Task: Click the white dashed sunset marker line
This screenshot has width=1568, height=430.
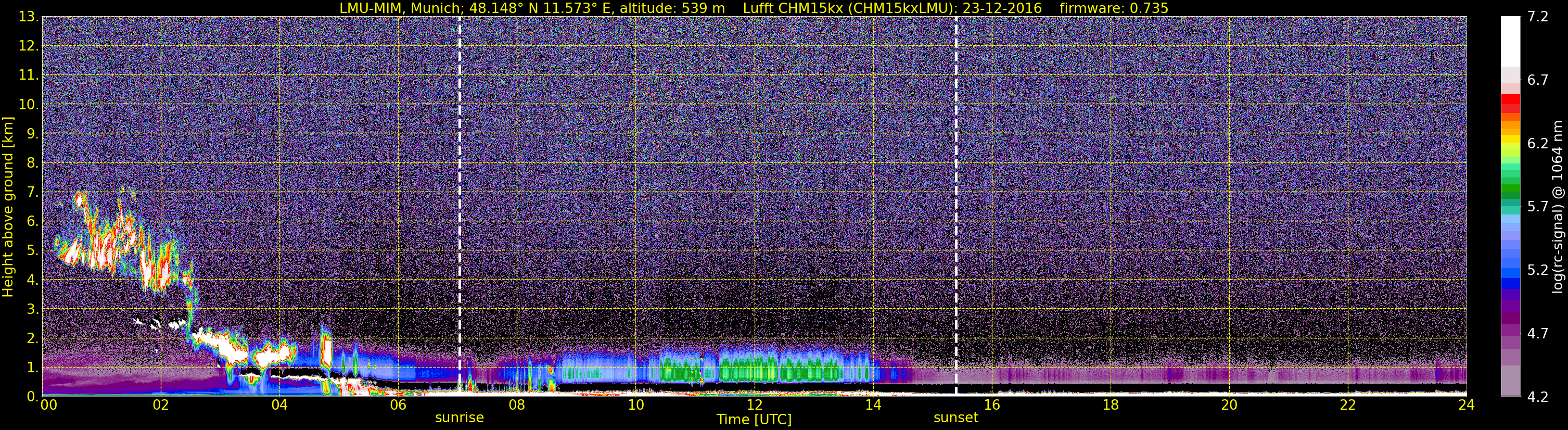Action: point(955,206)
